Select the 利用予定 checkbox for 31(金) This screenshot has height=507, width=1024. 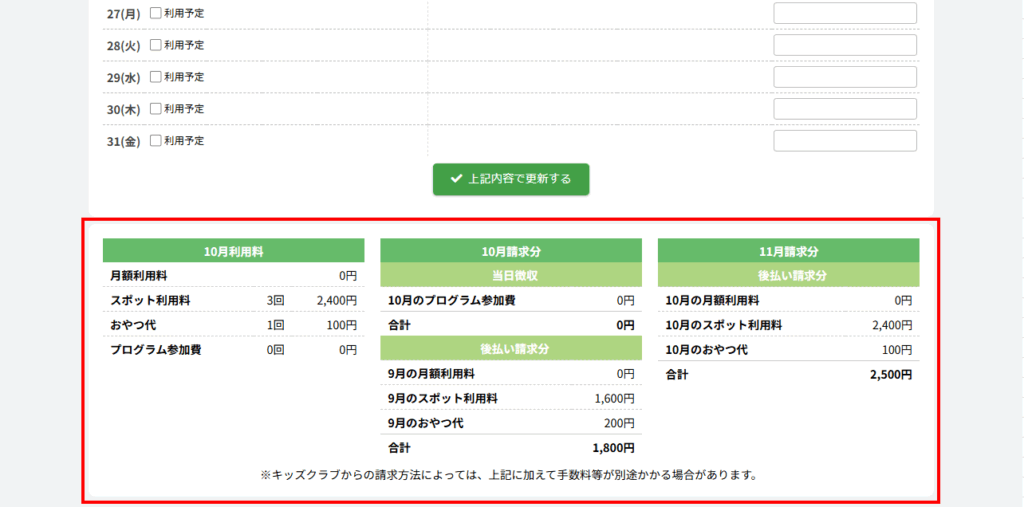(155, 141)
